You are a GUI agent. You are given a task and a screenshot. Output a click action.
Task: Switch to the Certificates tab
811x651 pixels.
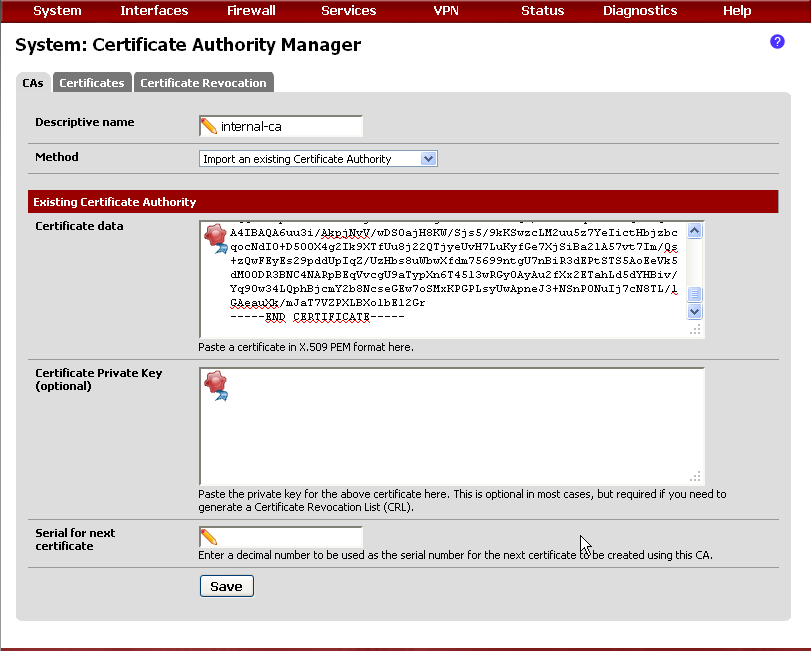(x=92, y=83)
